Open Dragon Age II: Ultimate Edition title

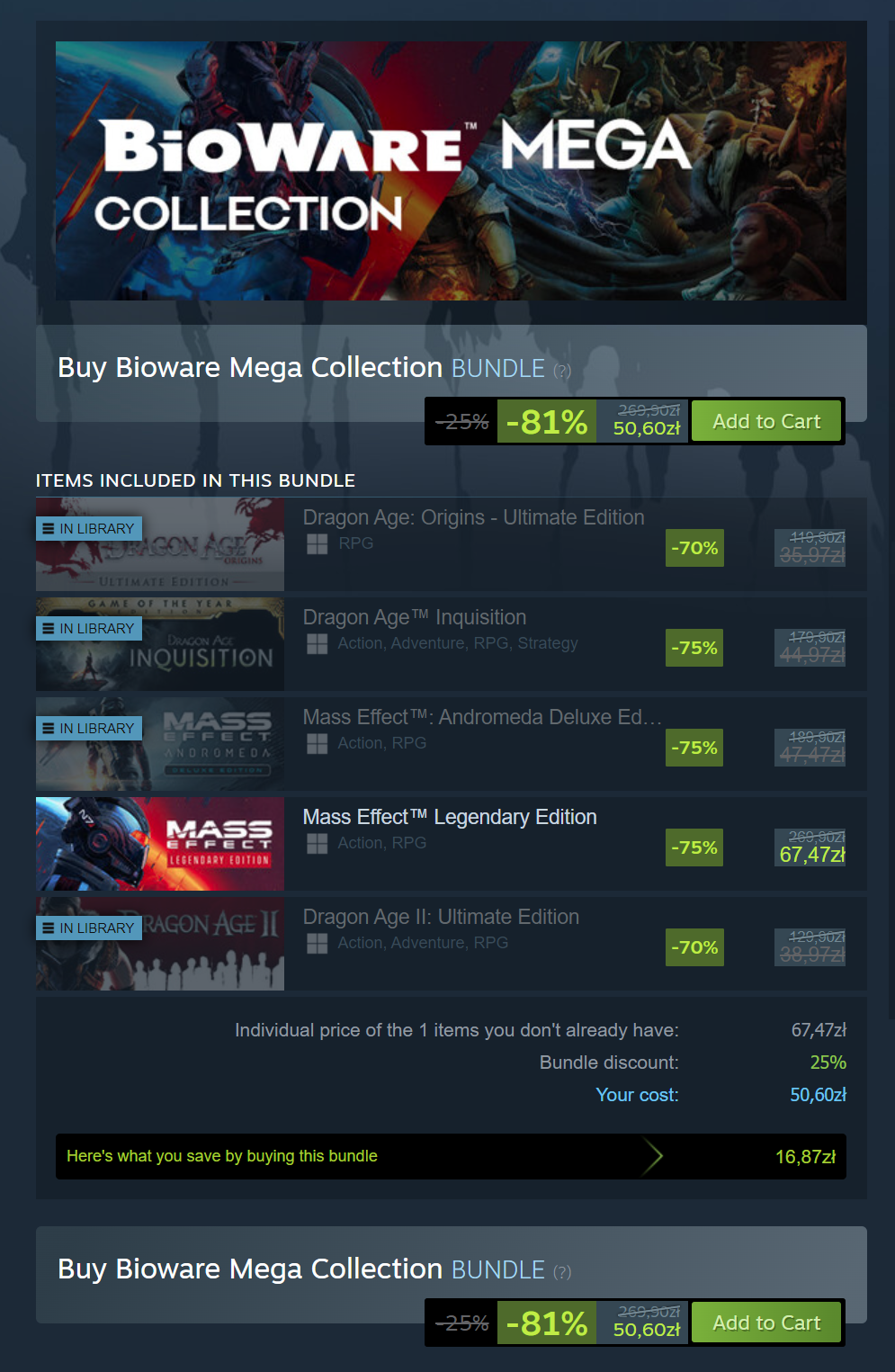(441, 917)
